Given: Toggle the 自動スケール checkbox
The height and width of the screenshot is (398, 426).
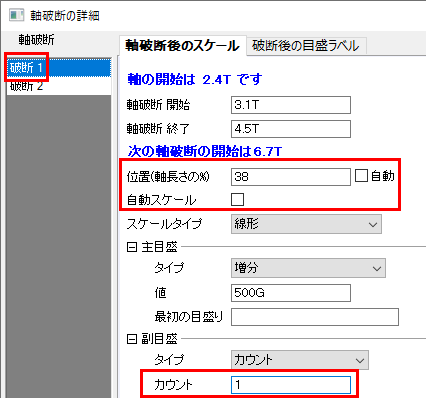Looking at the screenshot, I should (x=237, y=200).
